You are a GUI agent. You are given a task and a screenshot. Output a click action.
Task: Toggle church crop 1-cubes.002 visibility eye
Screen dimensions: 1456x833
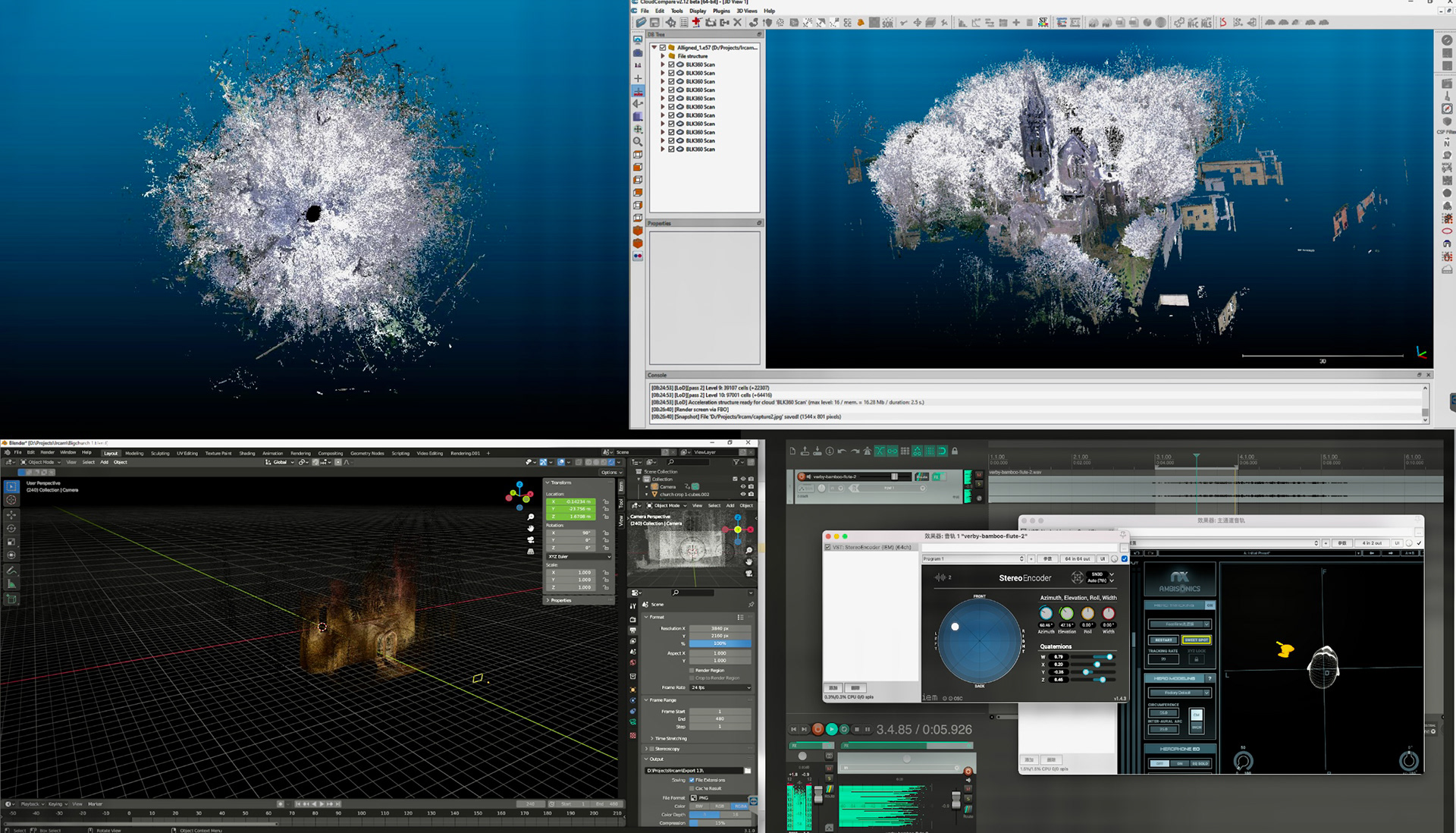coord(743,494)
